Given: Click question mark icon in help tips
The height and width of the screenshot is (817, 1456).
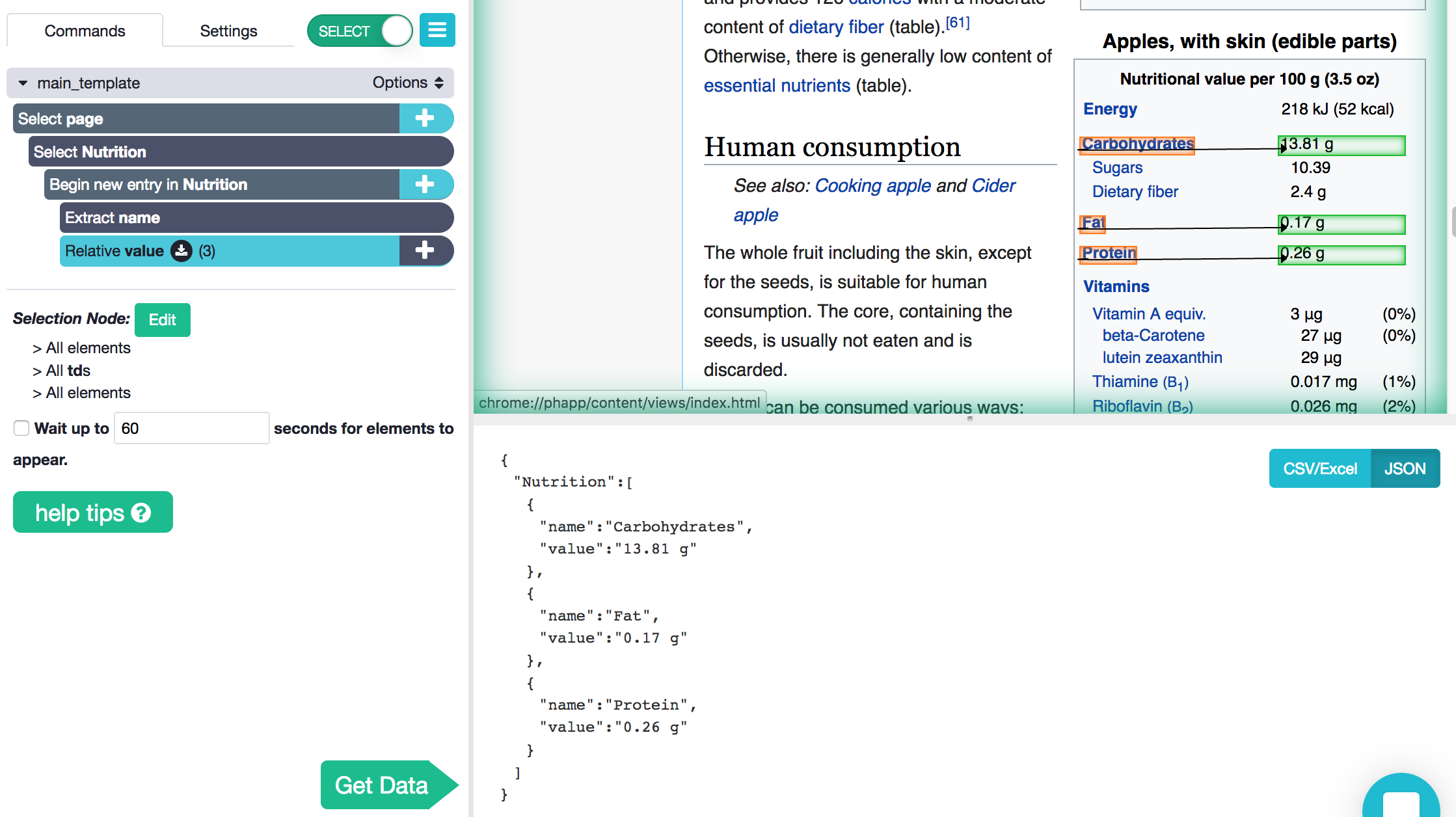Looking at the screenshot, I should click(x=141, y=513).
